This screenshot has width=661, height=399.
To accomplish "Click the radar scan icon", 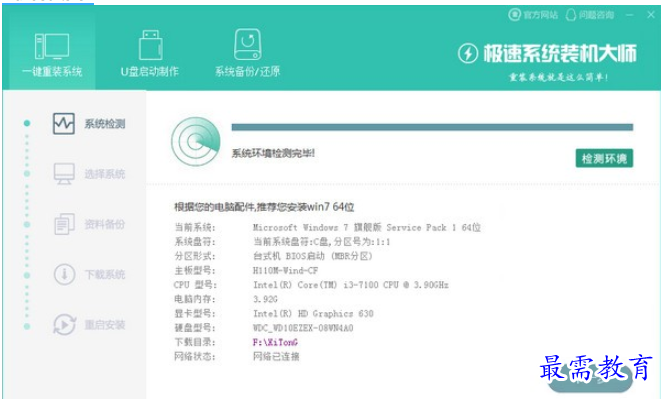I will (x=195, y=141).
